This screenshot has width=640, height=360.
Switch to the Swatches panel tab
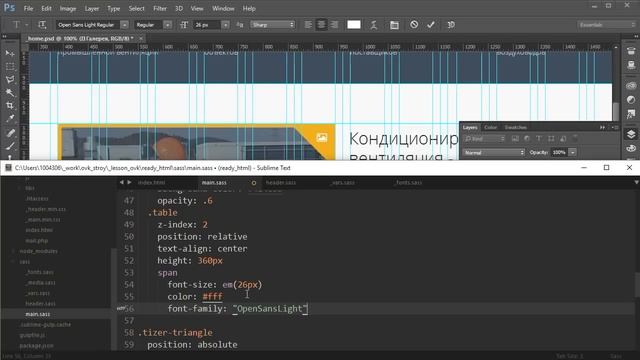click(516, 127)
